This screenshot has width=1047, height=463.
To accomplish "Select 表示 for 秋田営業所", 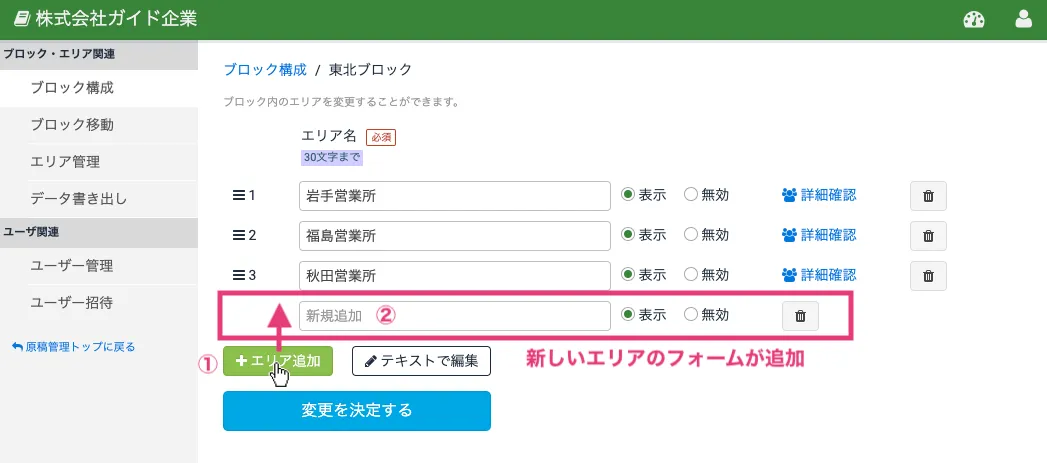I will pos(628,275).
